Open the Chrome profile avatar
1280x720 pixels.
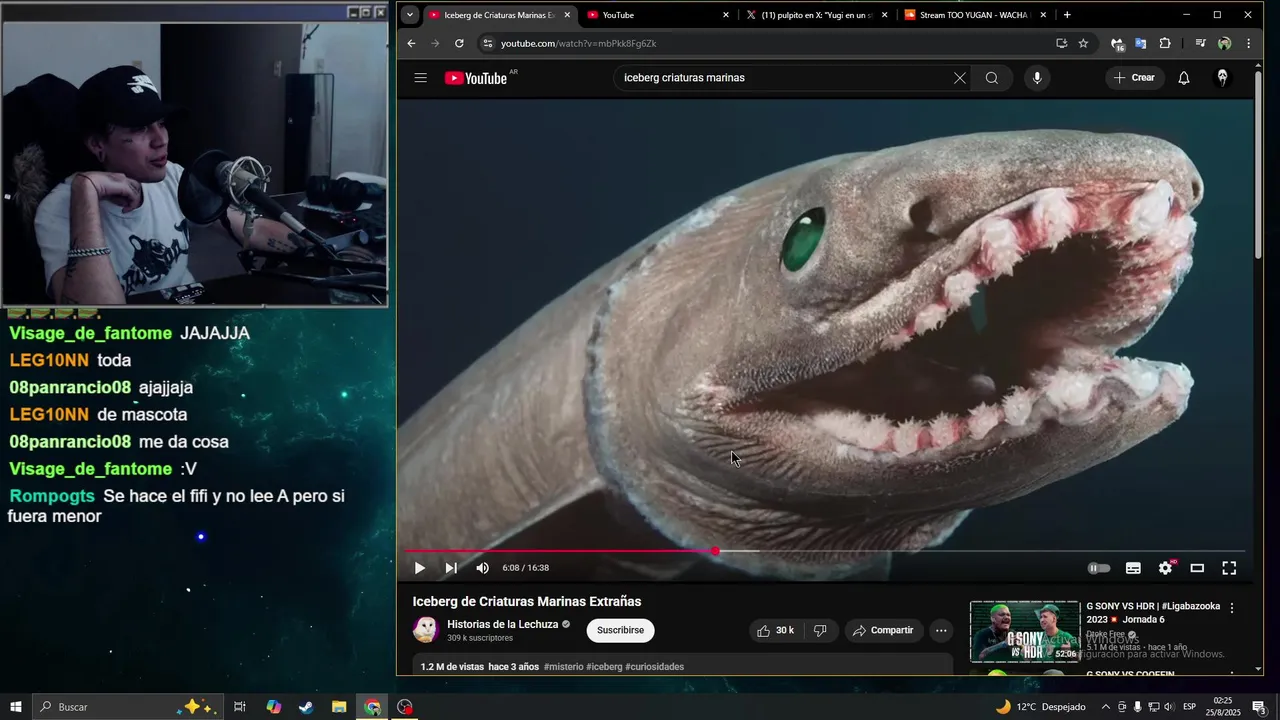(1224, 43)
